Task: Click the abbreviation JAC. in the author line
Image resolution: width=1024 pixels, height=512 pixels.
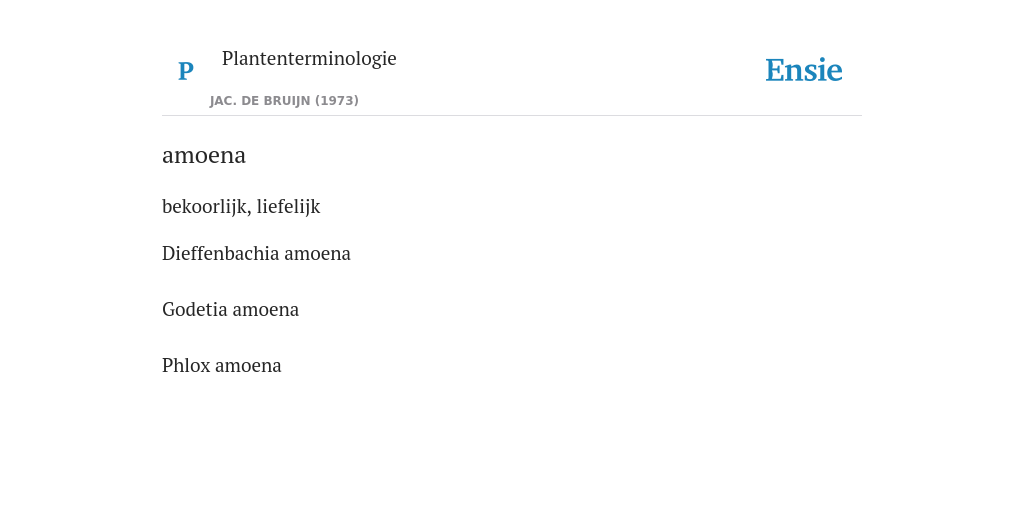Action: [x=224, y=101]
